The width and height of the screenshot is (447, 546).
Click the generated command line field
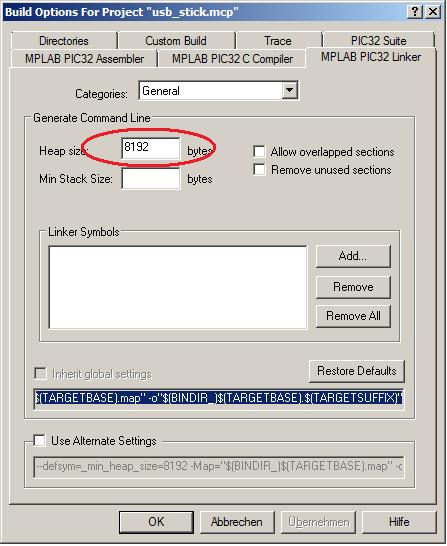218,398
